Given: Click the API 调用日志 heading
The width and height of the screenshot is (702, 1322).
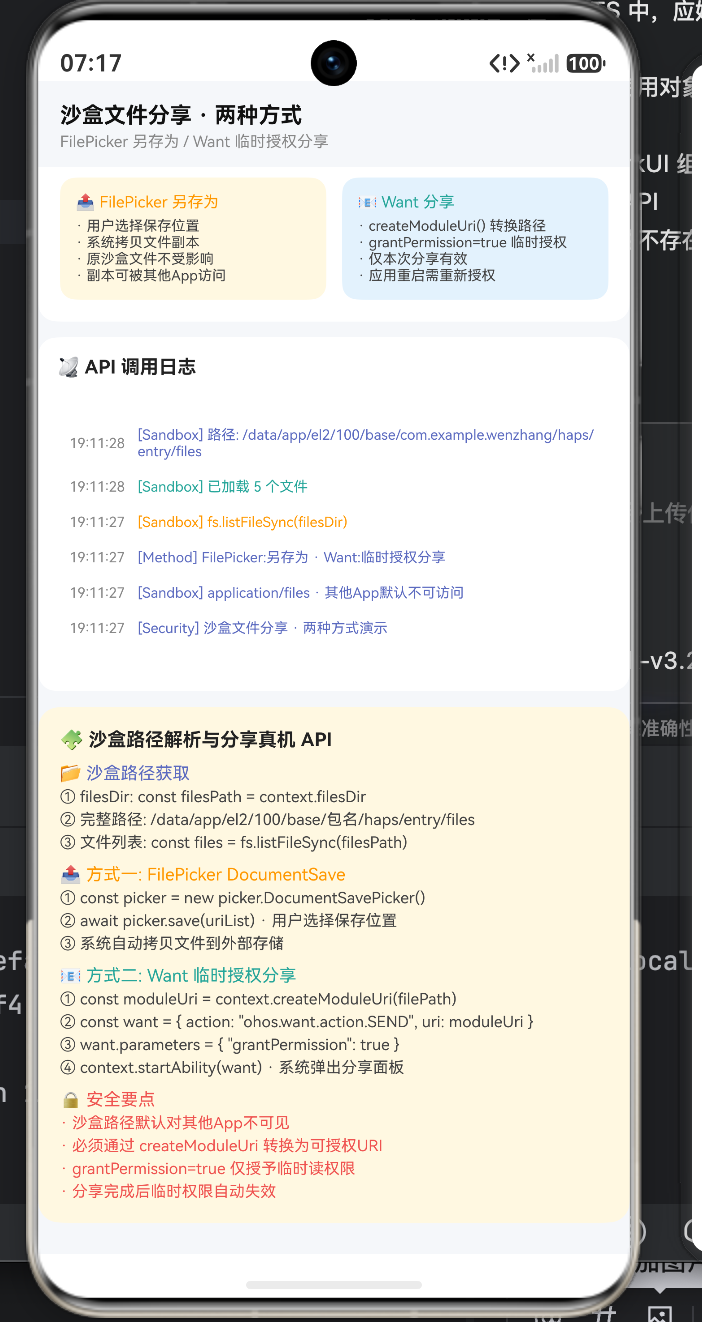Looking at the screenshot, I should tap(140, 367).
